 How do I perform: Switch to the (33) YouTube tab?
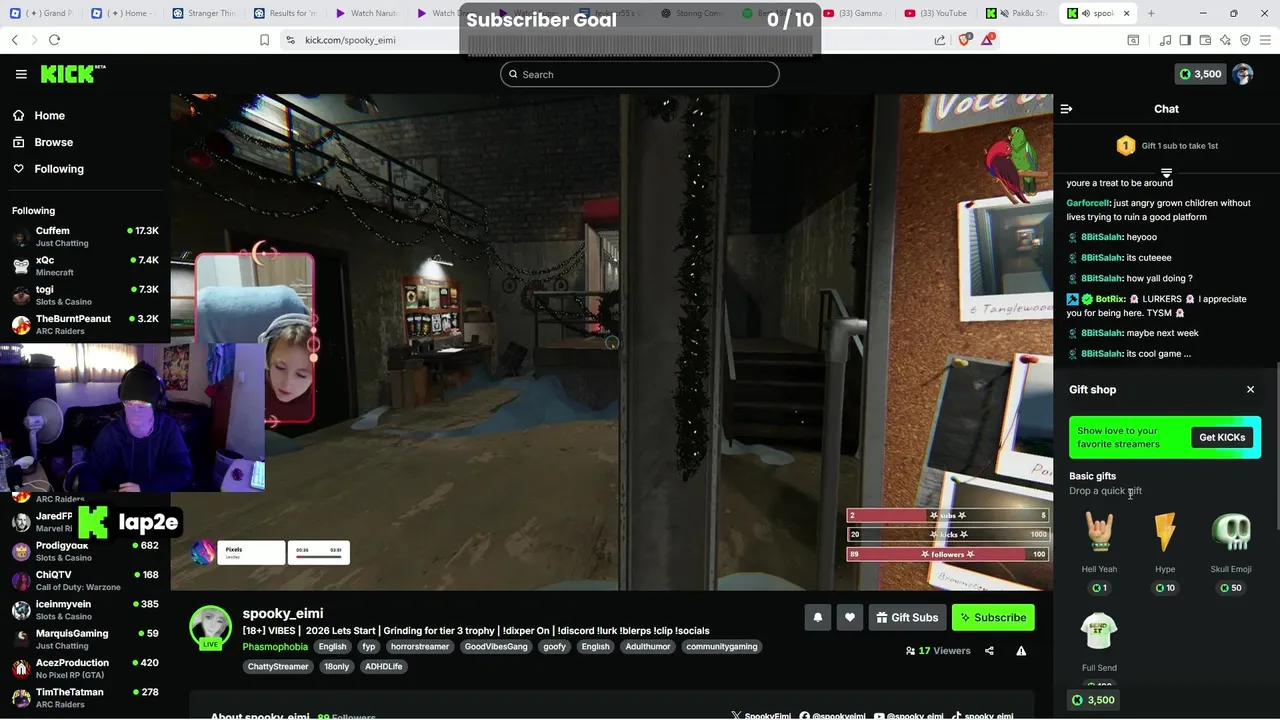pos(935,13)
